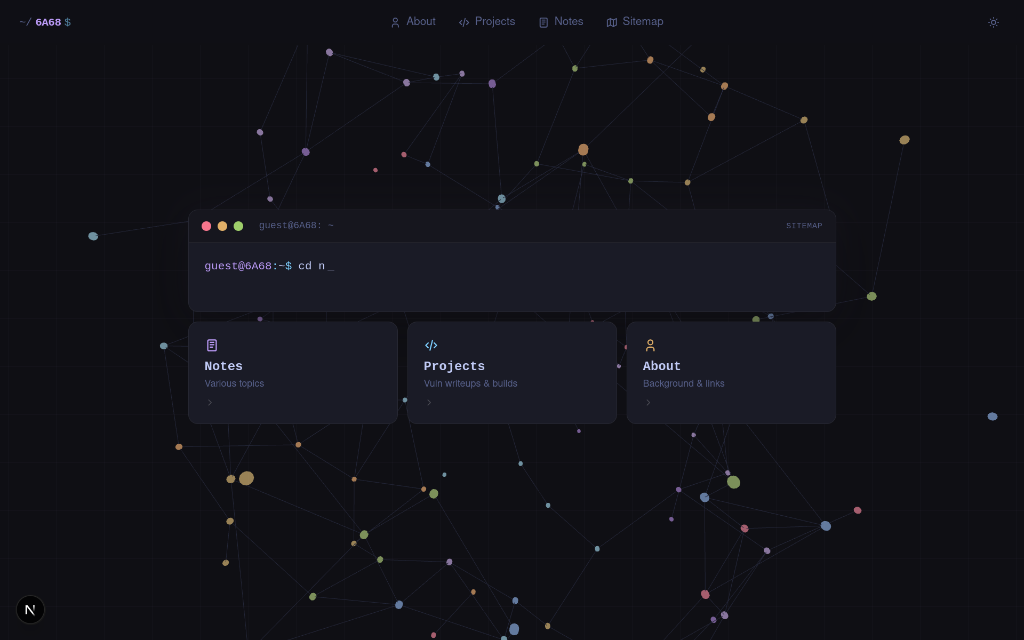Click the yellow terminal window dot
1024x640 pixels.
pyautogui.click(x=222, y=226)
